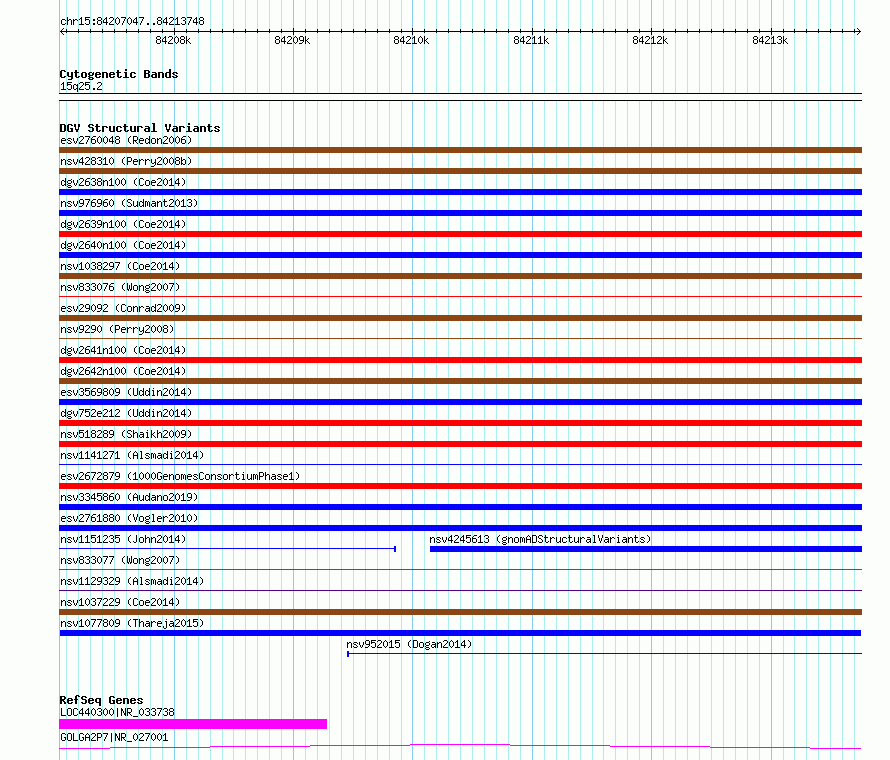
Task: Open esv2672879 (1000GenomesConsortiumPhase1) entry
Action: click(180, 476)
